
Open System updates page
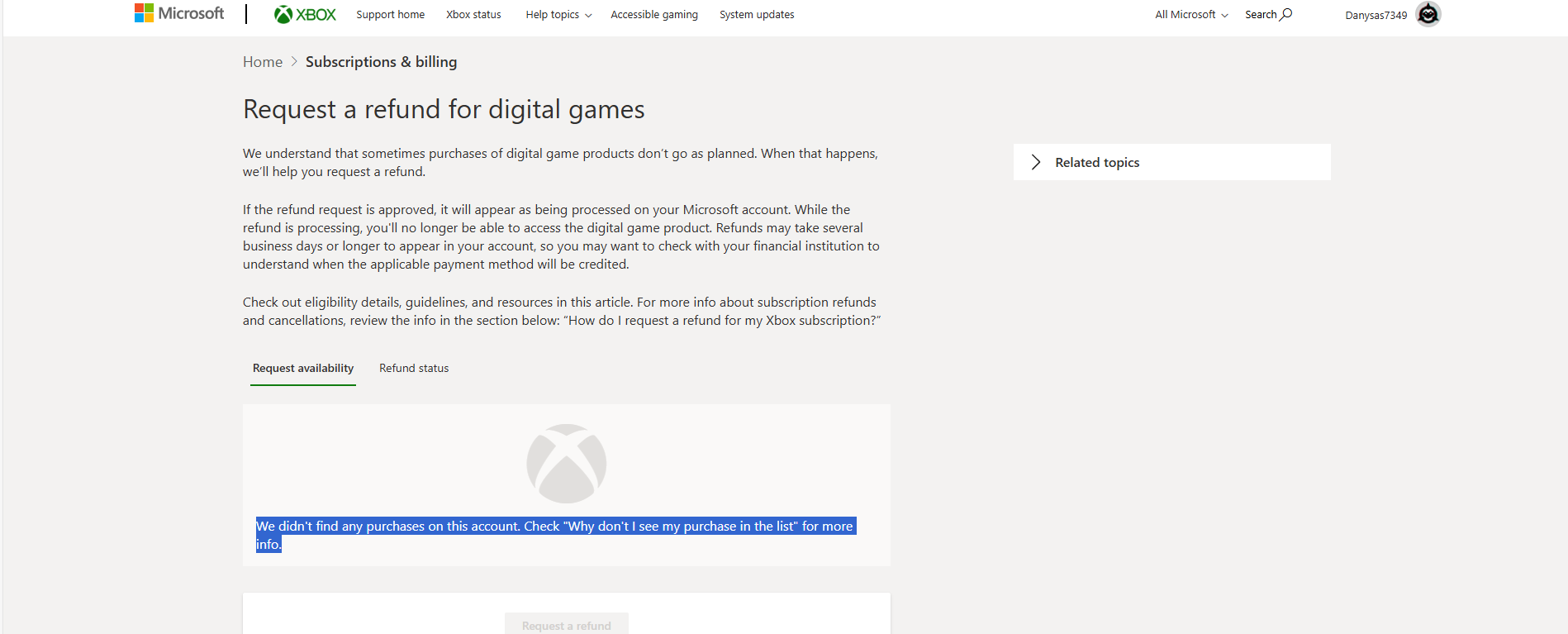[757, 14]
